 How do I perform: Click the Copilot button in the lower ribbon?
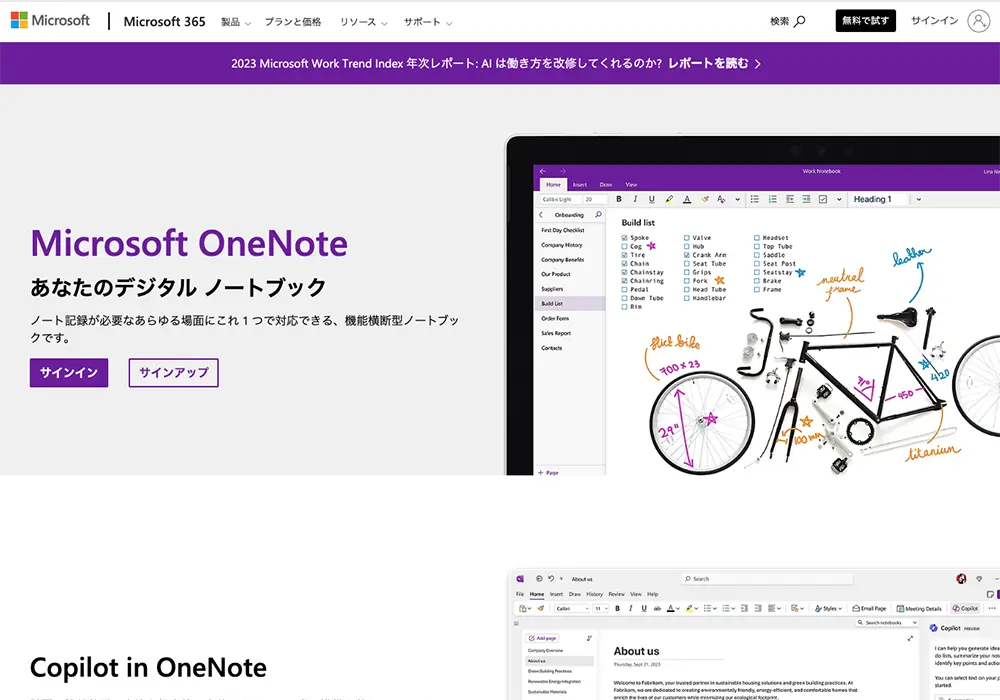point(965,608)
